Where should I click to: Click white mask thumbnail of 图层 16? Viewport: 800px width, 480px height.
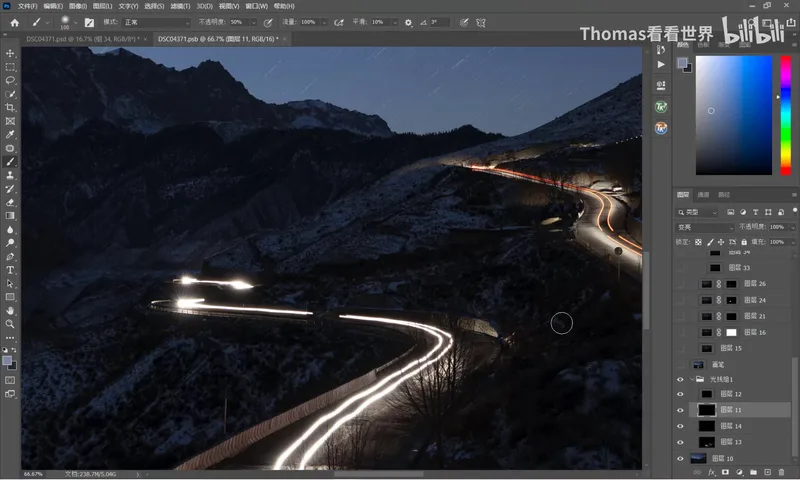coord(731,332)
